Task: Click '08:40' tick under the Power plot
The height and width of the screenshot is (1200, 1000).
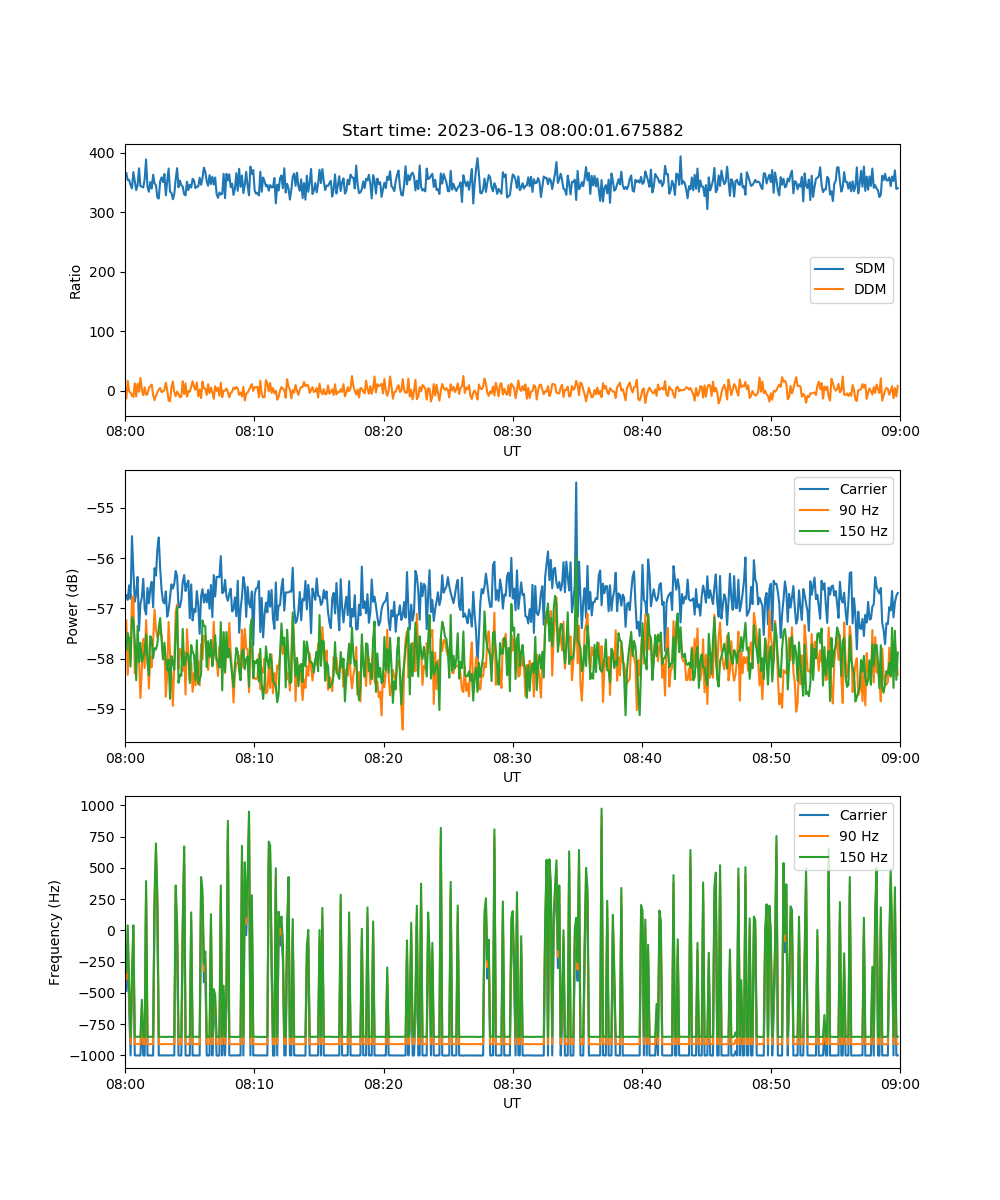Action: pyautogui.click(x=641, y=758)
